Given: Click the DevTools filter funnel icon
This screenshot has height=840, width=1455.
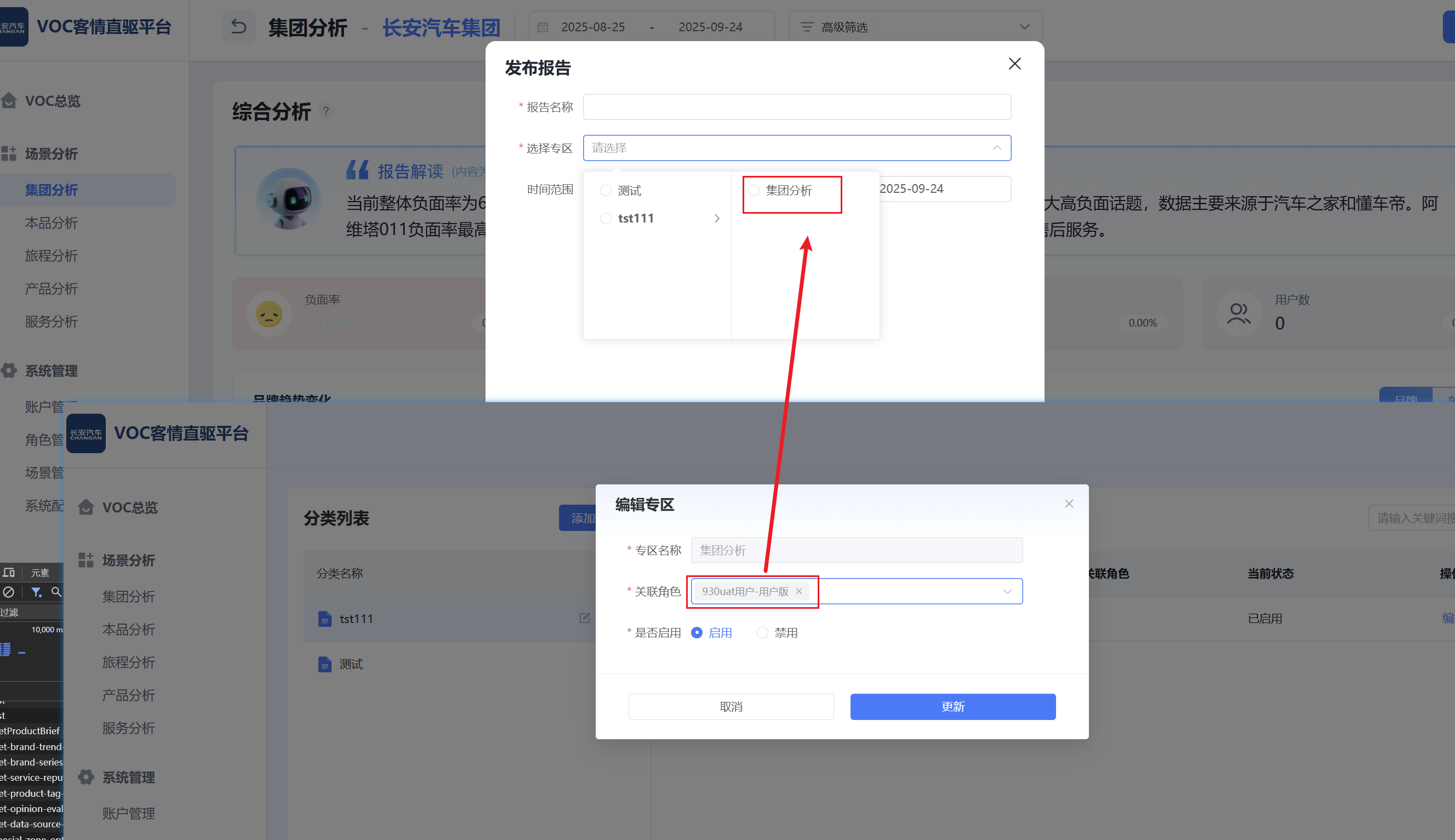Looking at the screenshot, I should pos(36,592).
